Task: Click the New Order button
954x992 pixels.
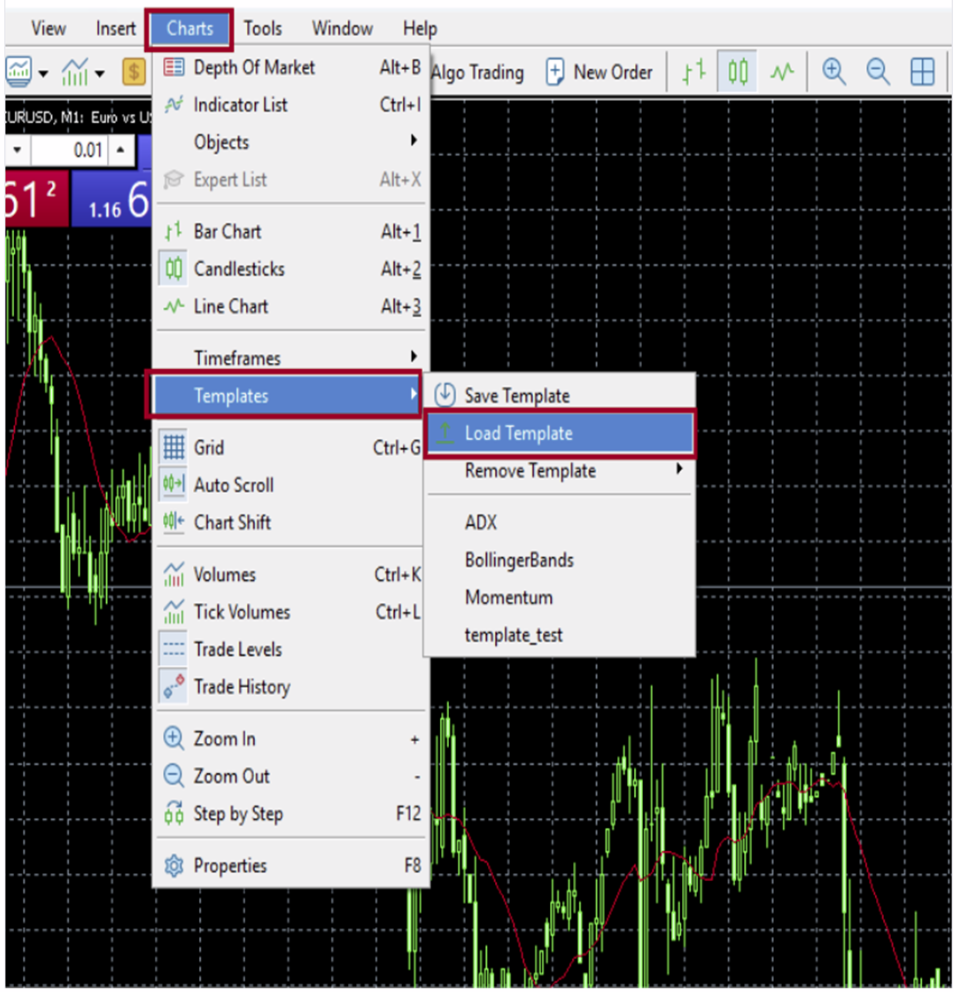Action: tap(599, 72)
